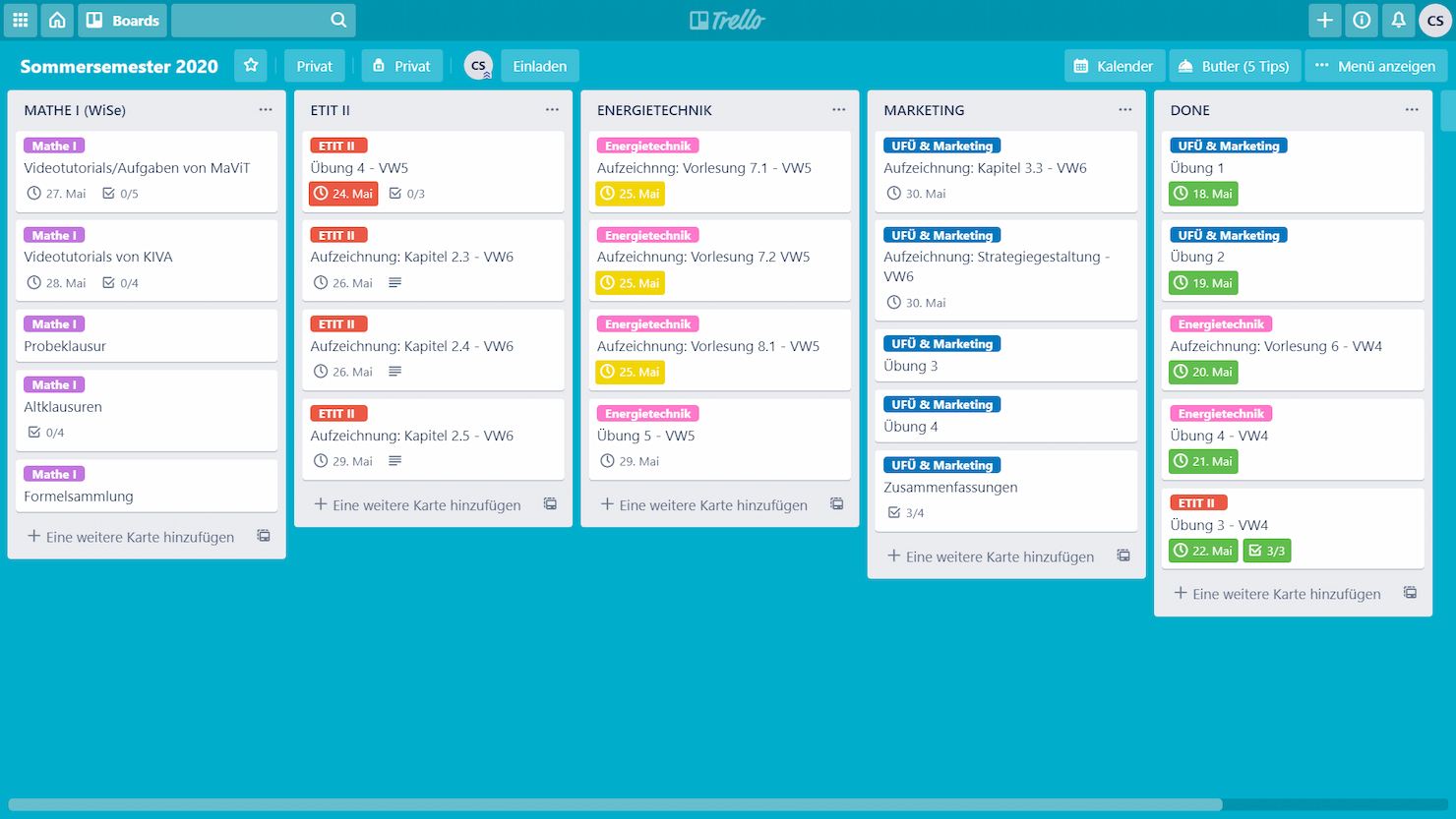Click 29. Mai due date on Übung 5 - VW5
Screen dimensions: 1456x819
(630, 461)
